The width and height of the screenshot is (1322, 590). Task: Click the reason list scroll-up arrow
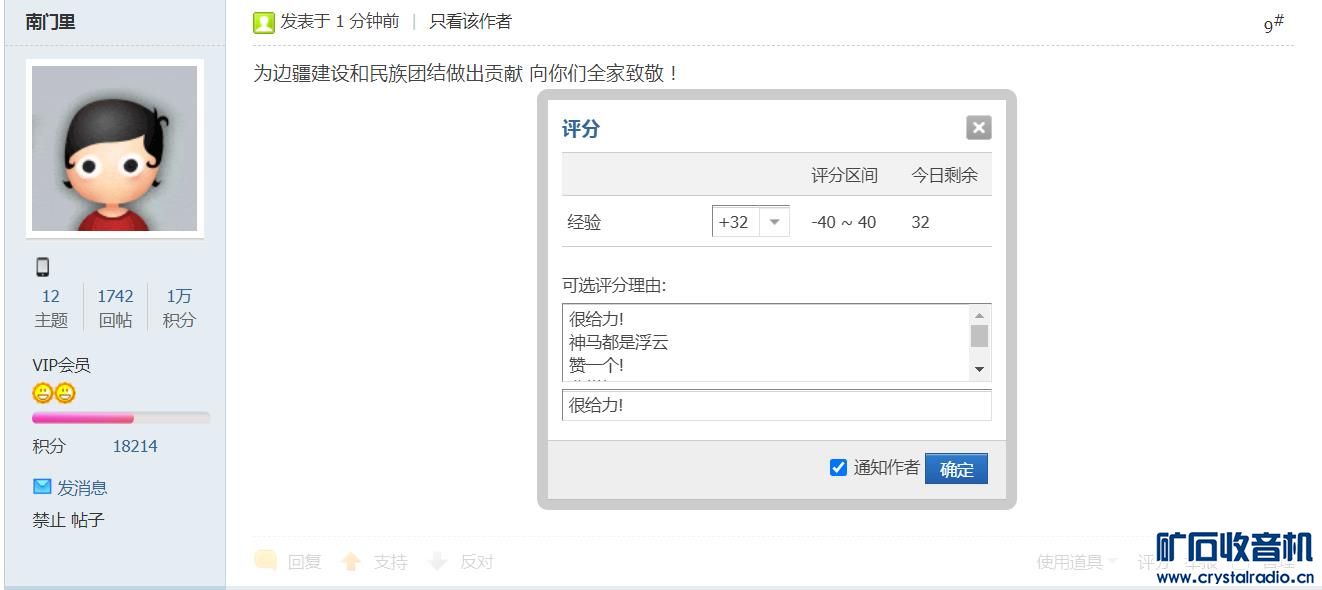tap(979, 315)
